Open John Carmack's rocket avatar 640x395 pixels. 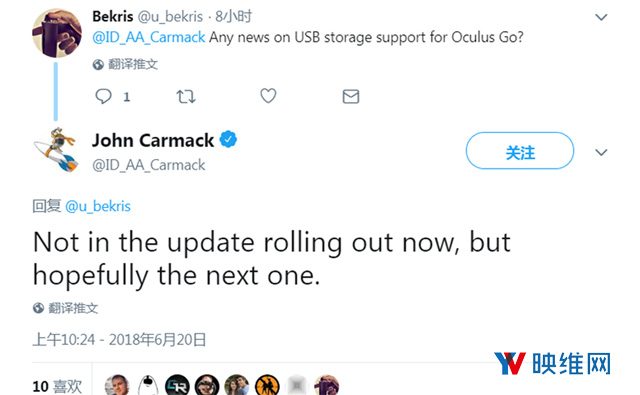[57, 149]
